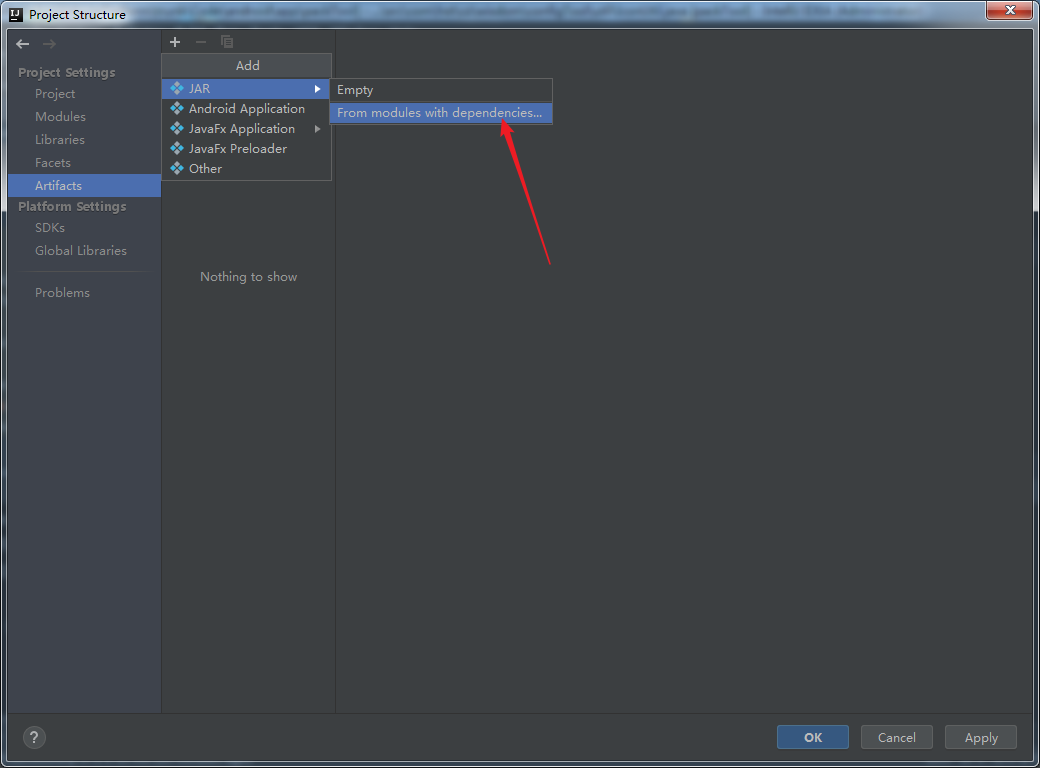Click the diamond icon beside JAR
This screenshot has width=1040, height=768.
(x=177, y=88)
